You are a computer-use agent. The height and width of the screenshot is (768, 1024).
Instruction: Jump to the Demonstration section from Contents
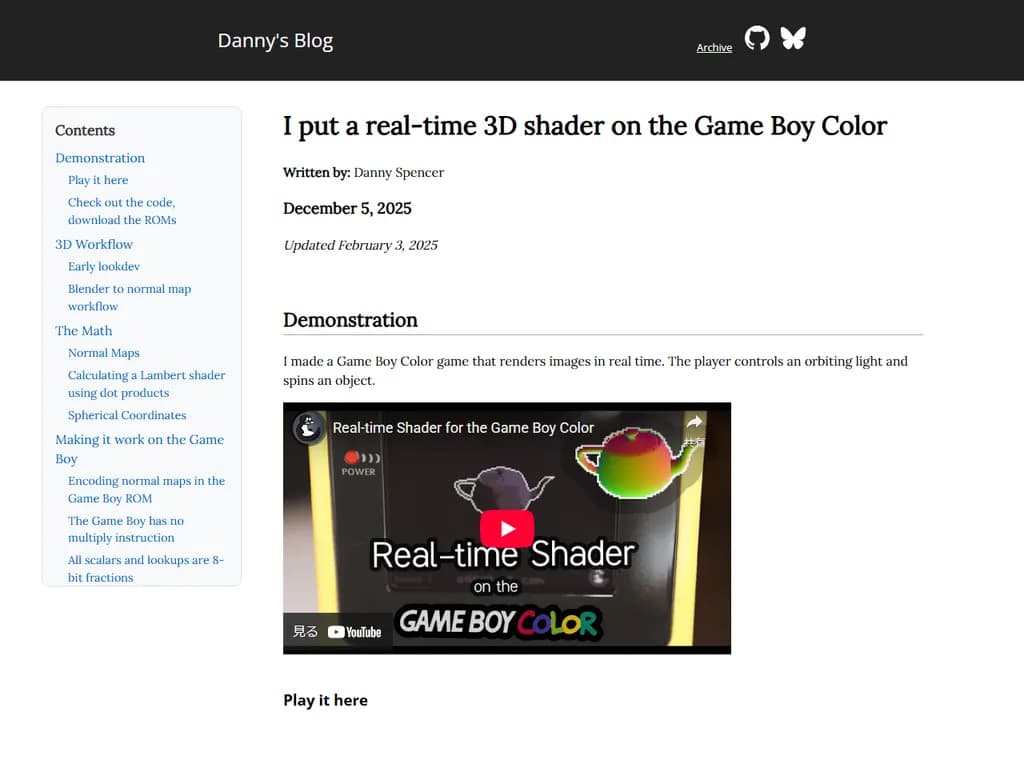[100, 157]
